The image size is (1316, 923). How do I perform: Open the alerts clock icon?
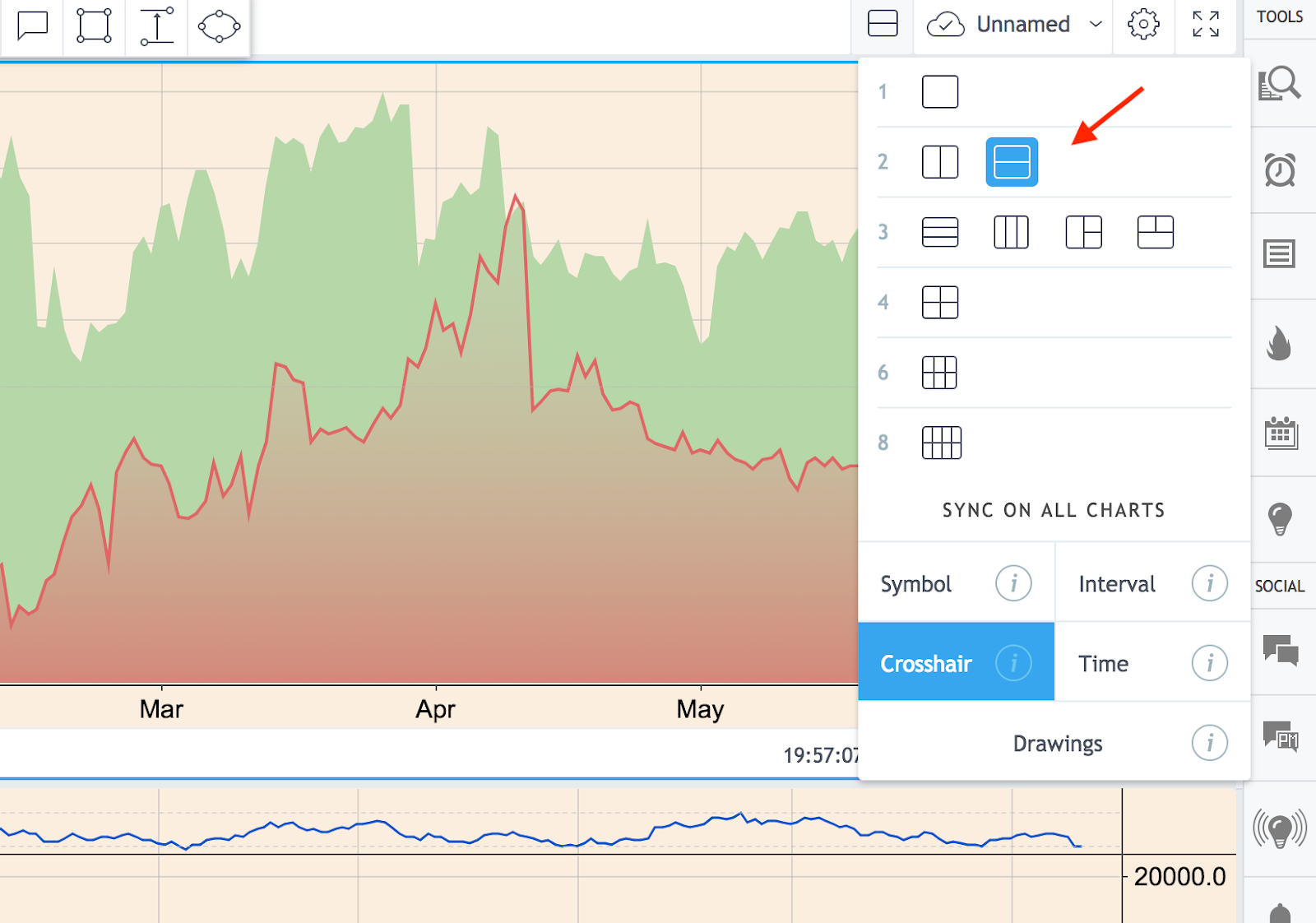tap(1281, 170)
